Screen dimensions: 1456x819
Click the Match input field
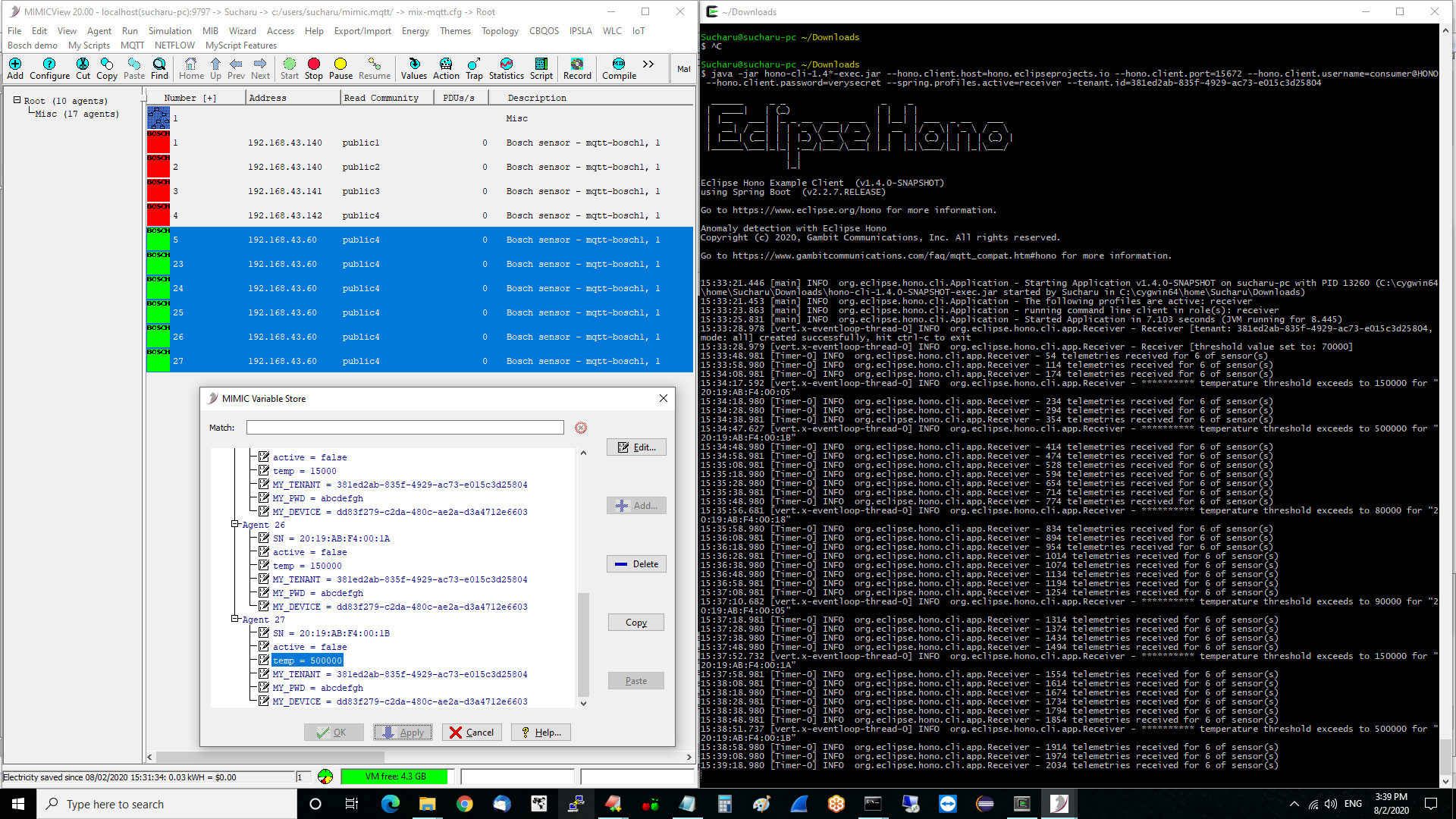[405, 428]
